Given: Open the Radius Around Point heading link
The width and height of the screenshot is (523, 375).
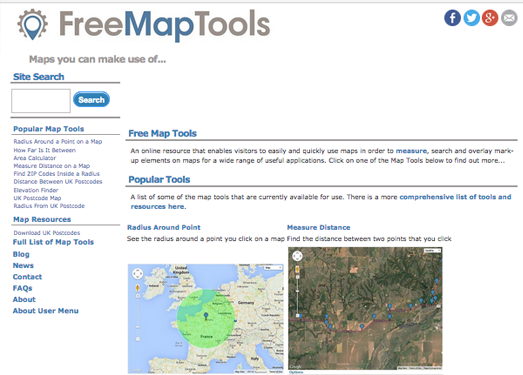Looking at the screenshot, I should [x=164, y=228].
